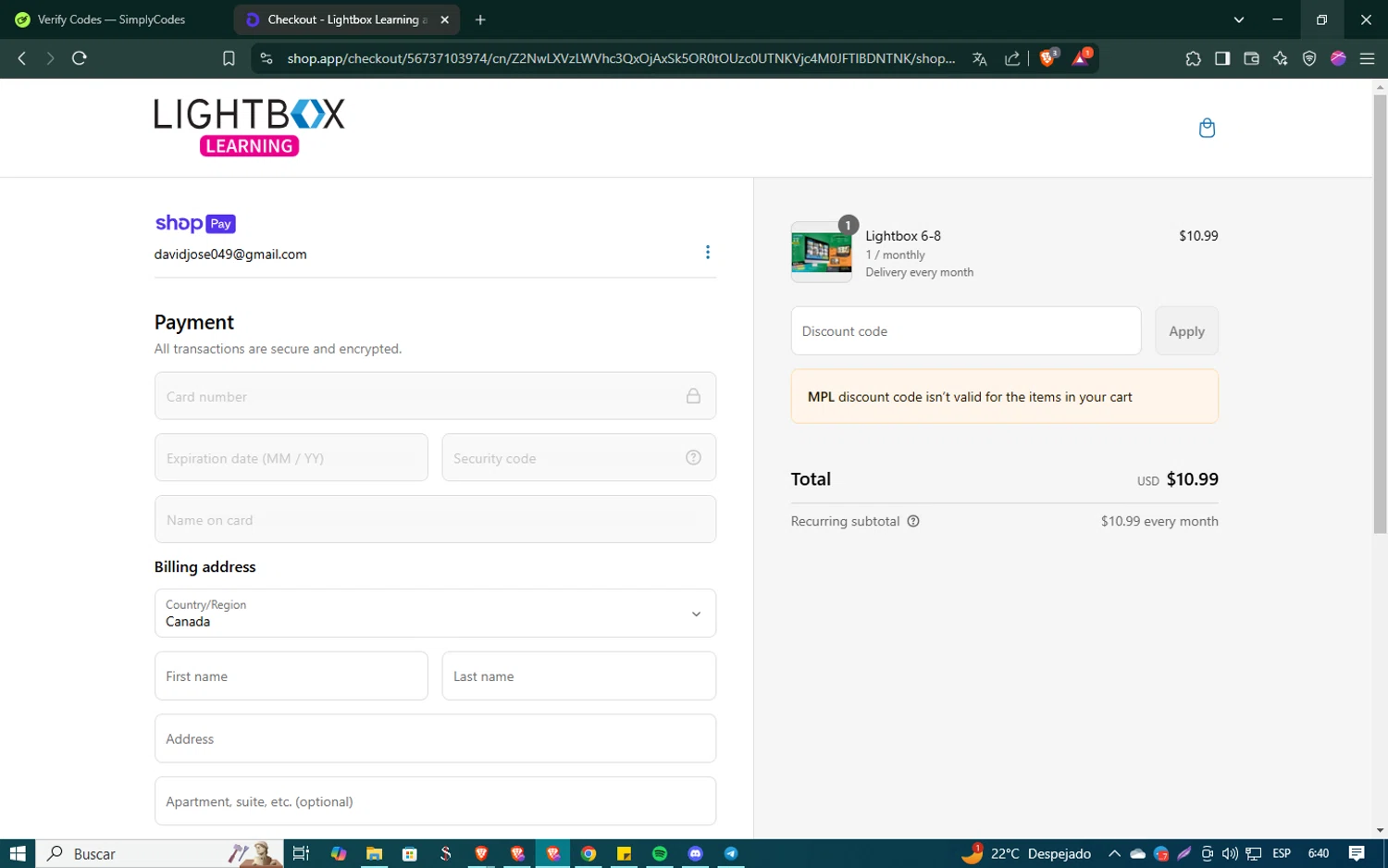Expand the Country/Region dropdown
This screenshot has width=1388, height=868.
pyautogui.click(x=435, y=613)
